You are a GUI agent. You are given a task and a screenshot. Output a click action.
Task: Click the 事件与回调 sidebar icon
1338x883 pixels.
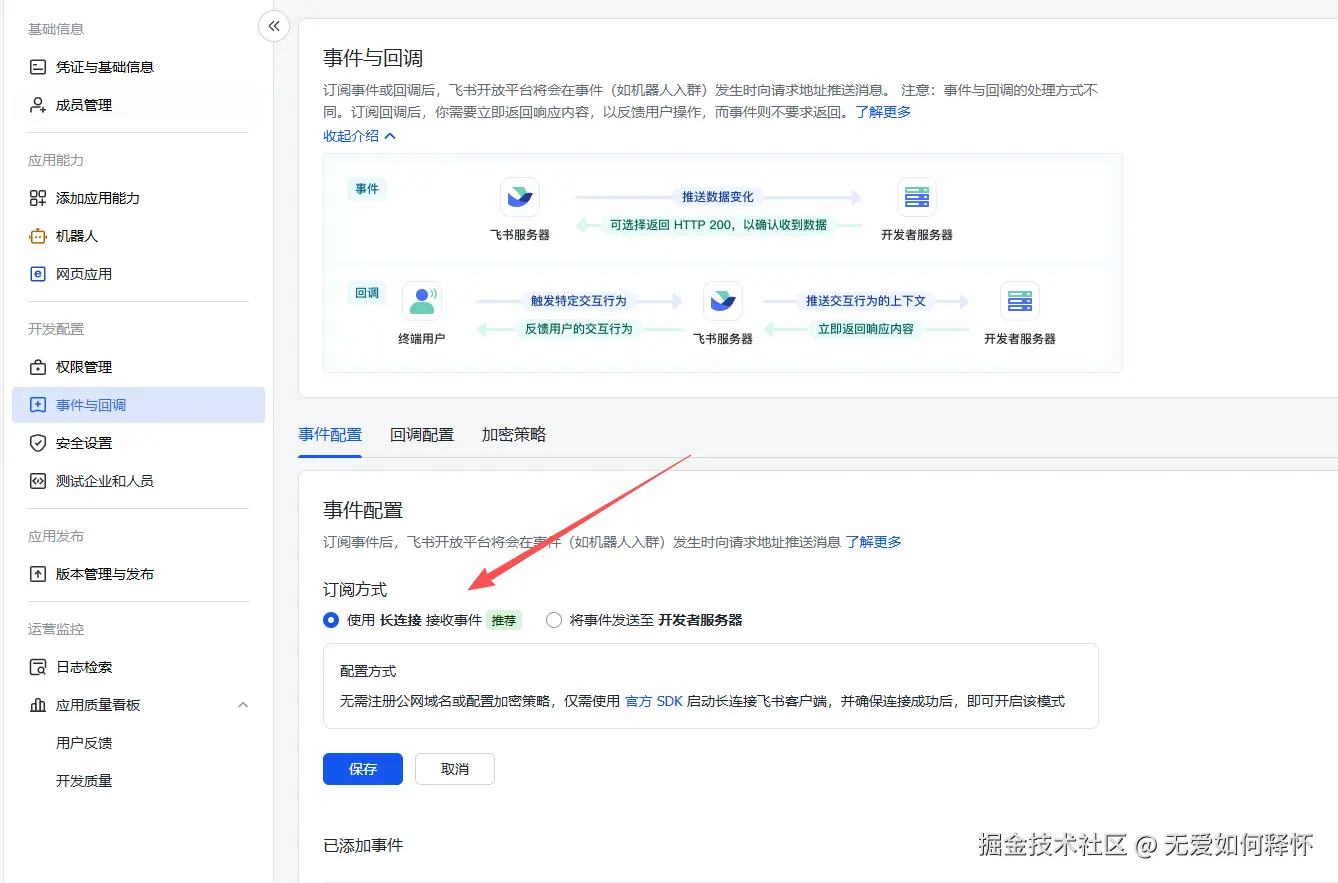(x=38, y=405)
